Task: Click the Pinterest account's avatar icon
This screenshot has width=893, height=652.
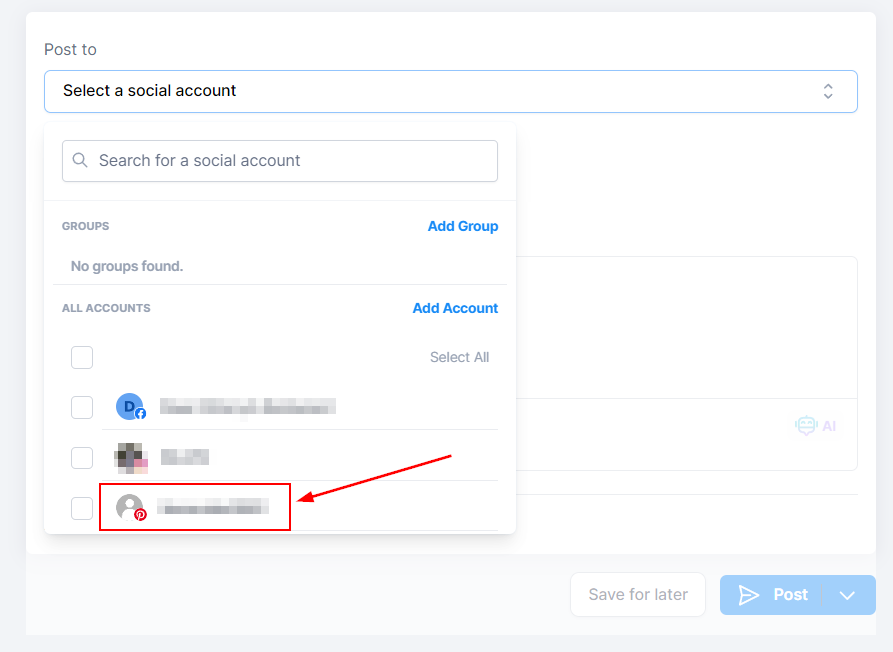Action: coord(130,508)
